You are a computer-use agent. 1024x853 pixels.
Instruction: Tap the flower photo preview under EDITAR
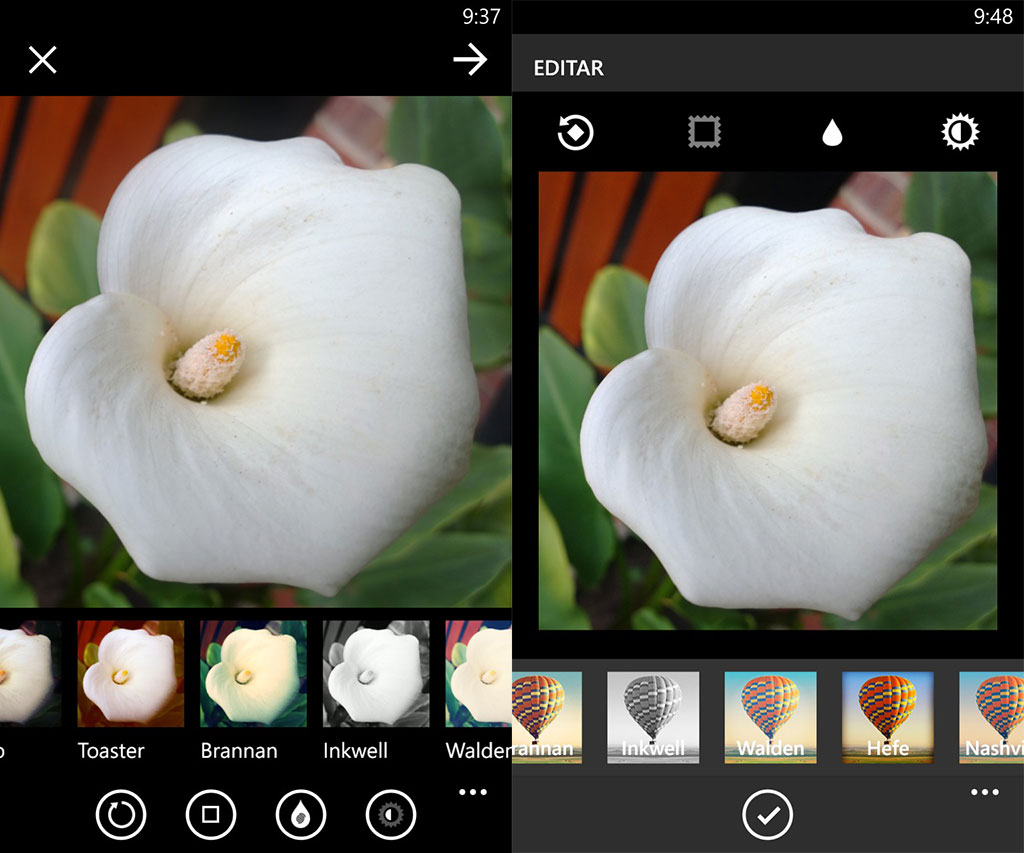(x=767, y=400)
